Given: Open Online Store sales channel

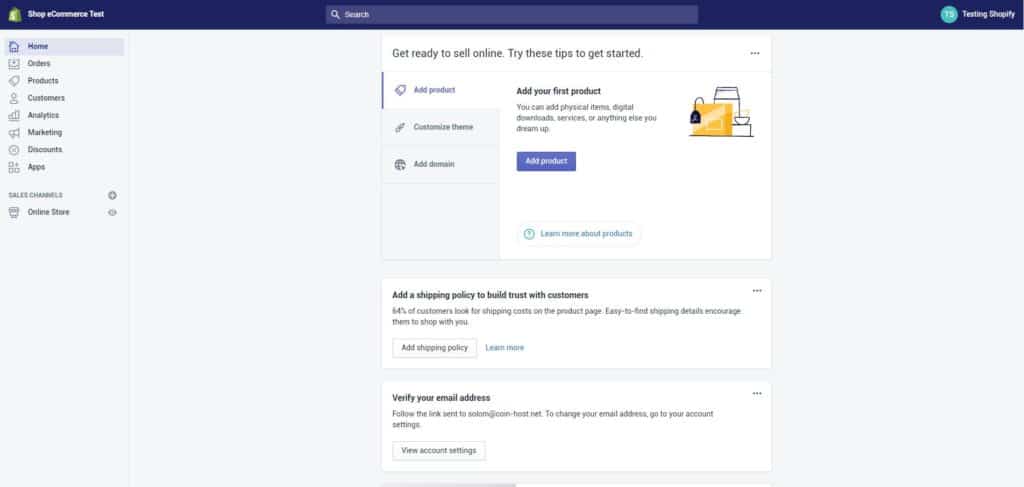Looking at the screenshot, I should tap(48, 212).
